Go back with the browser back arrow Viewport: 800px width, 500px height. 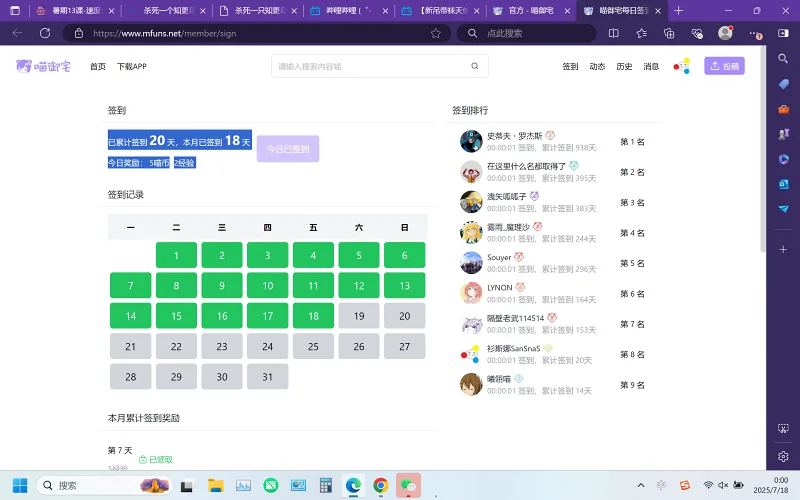coord(17,33)
